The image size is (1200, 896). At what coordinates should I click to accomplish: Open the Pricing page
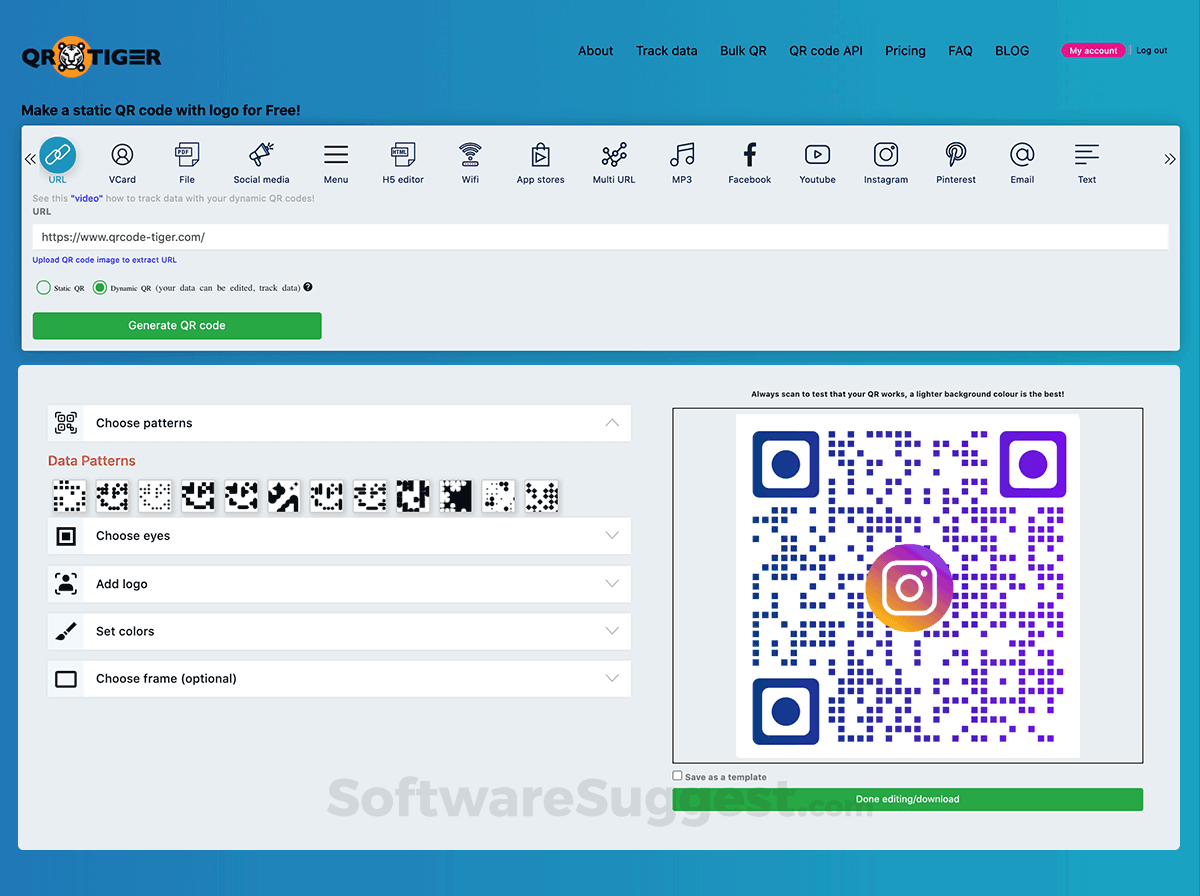pos(905,50)
